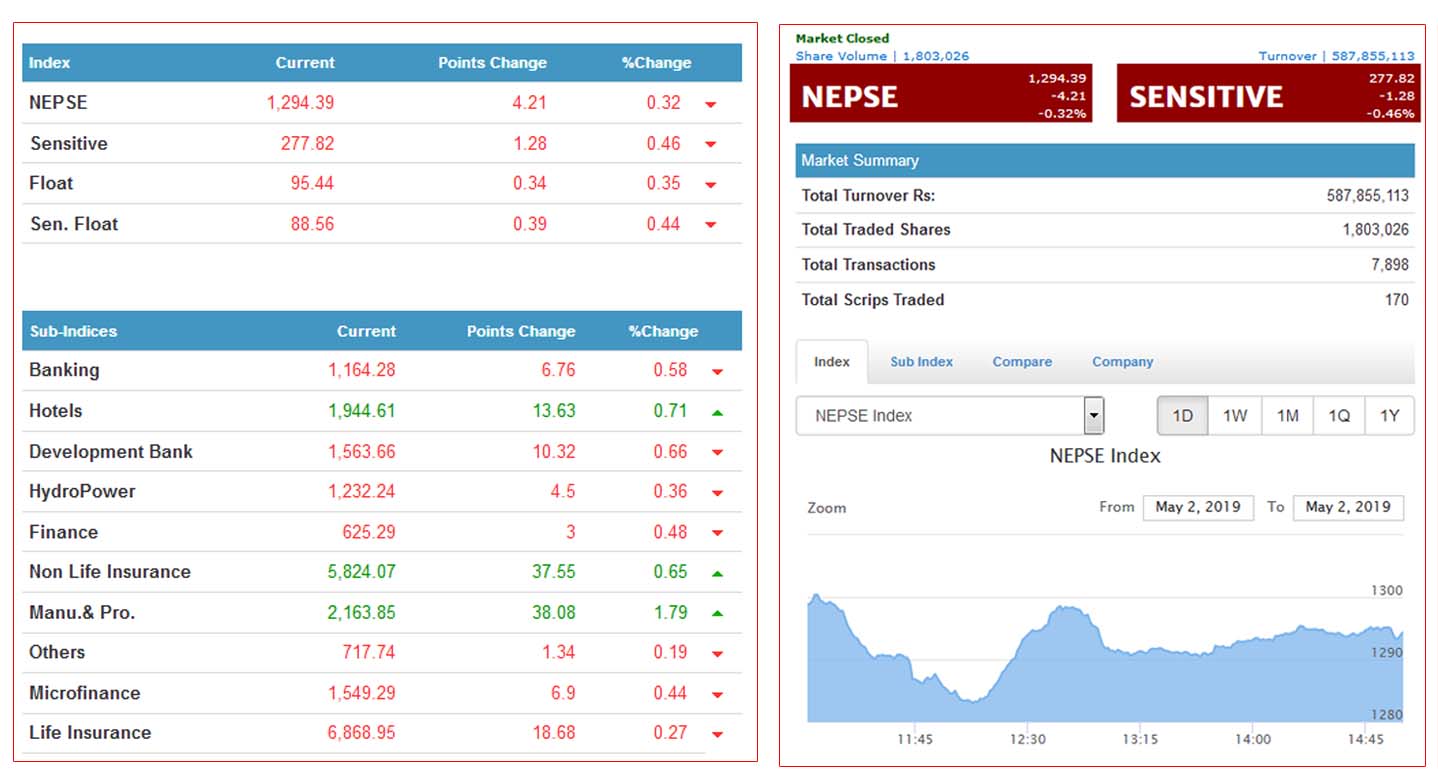Click the Total Transactions value 7,898
This screenshot has width=1438, height=782.
(1390, 265)
